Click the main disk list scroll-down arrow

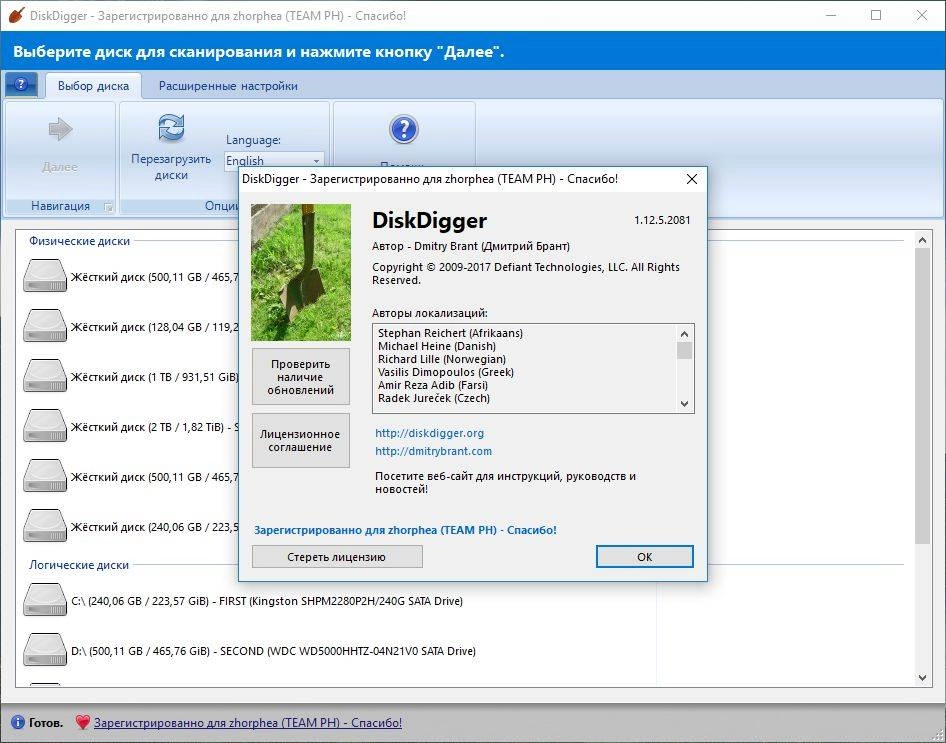(x=922, y=678)
